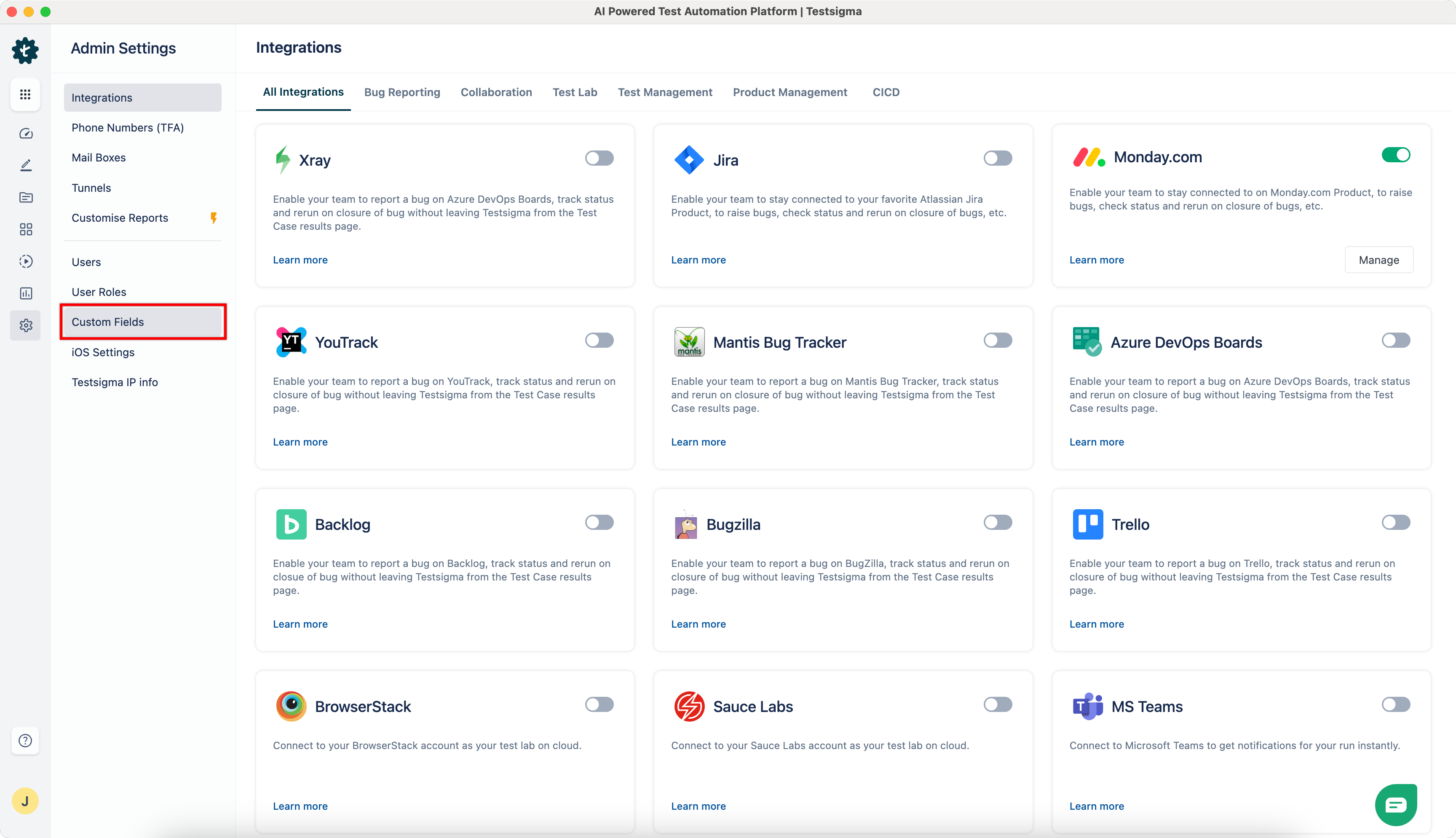1456x838 pixels.
Task: Click the Xray logo icon
Action: pos(282,160)
